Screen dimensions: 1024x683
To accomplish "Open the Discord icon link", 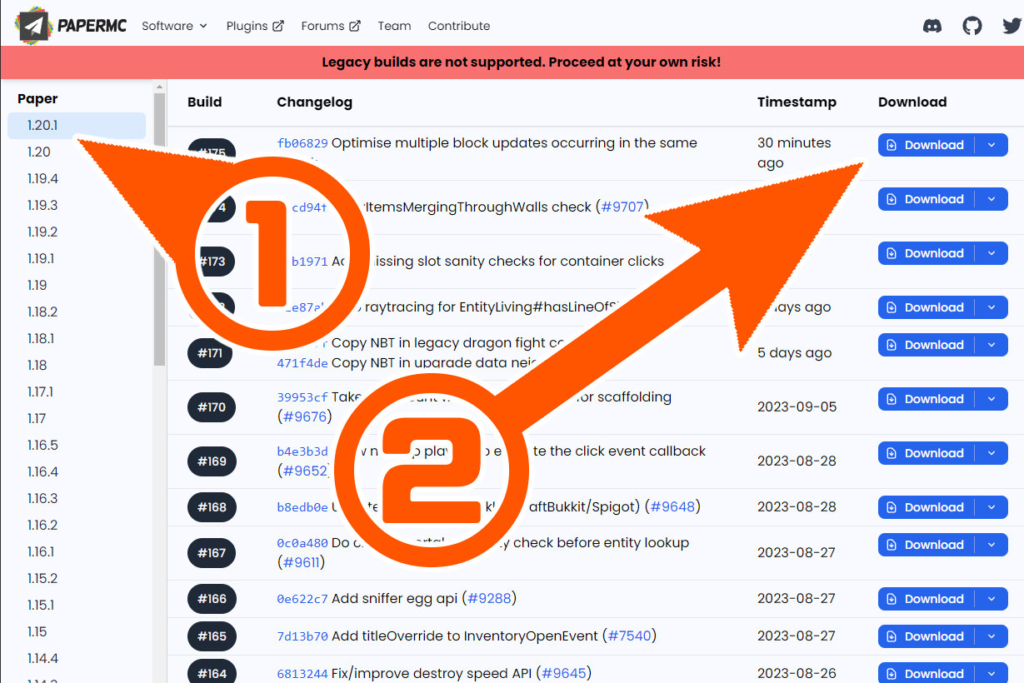I will coord(933,26).
